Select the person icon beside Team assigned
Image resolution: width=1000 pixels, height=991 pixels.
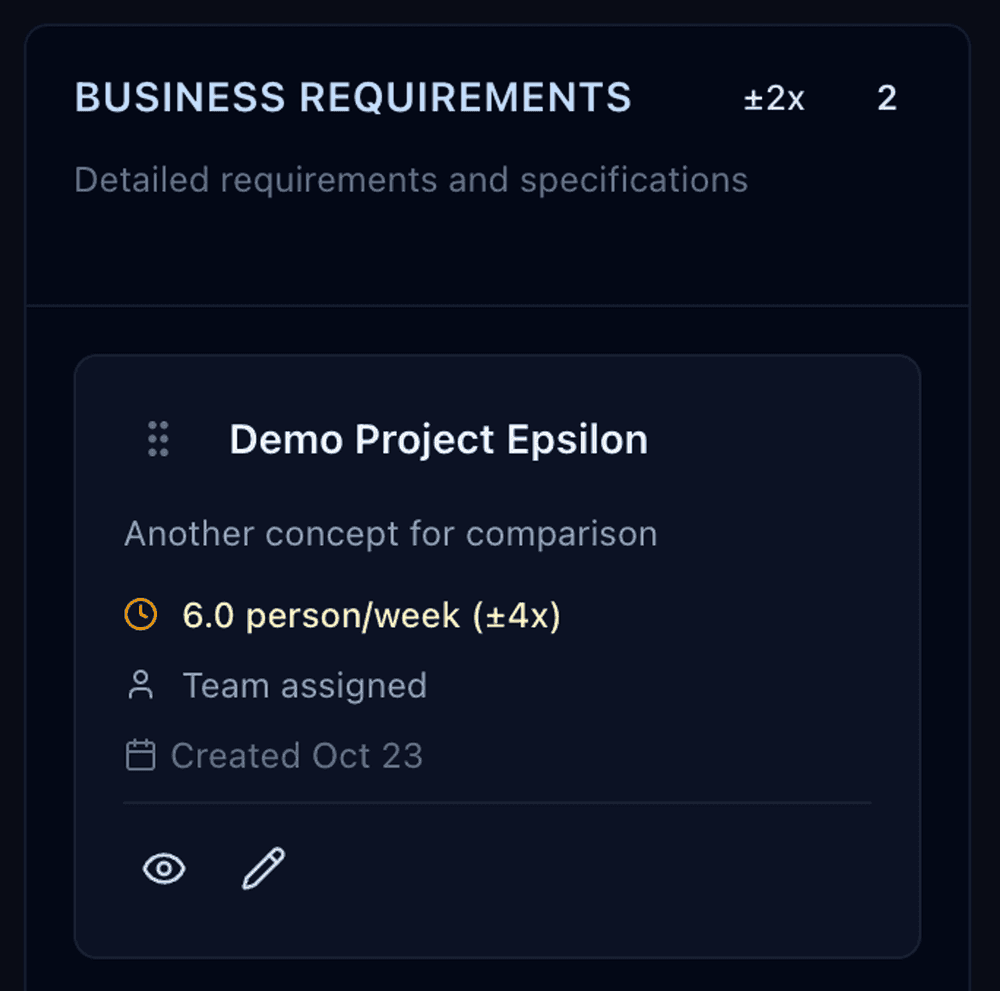[x=141, y=685]
